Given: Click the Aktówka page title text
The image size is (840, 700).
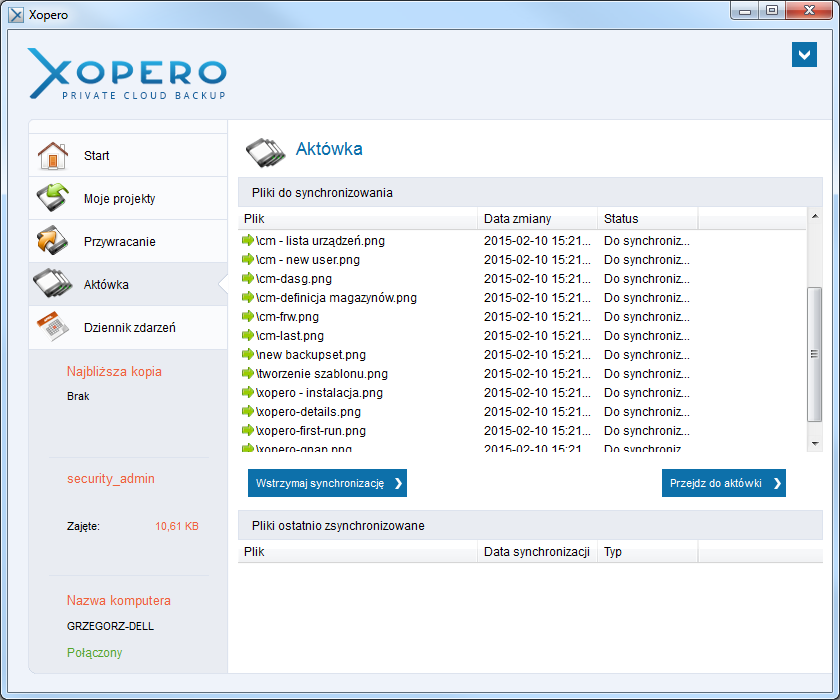Looking at the screenshot, I should tap(329, 148).
